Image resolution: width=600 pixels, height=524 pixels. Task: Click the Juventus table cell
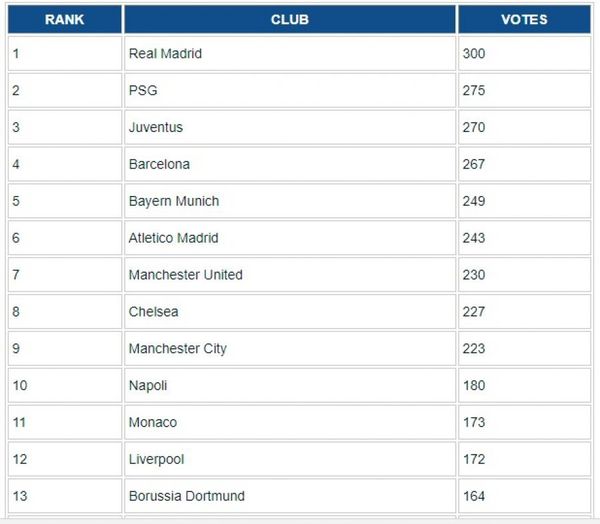click(x=290, y=127)
